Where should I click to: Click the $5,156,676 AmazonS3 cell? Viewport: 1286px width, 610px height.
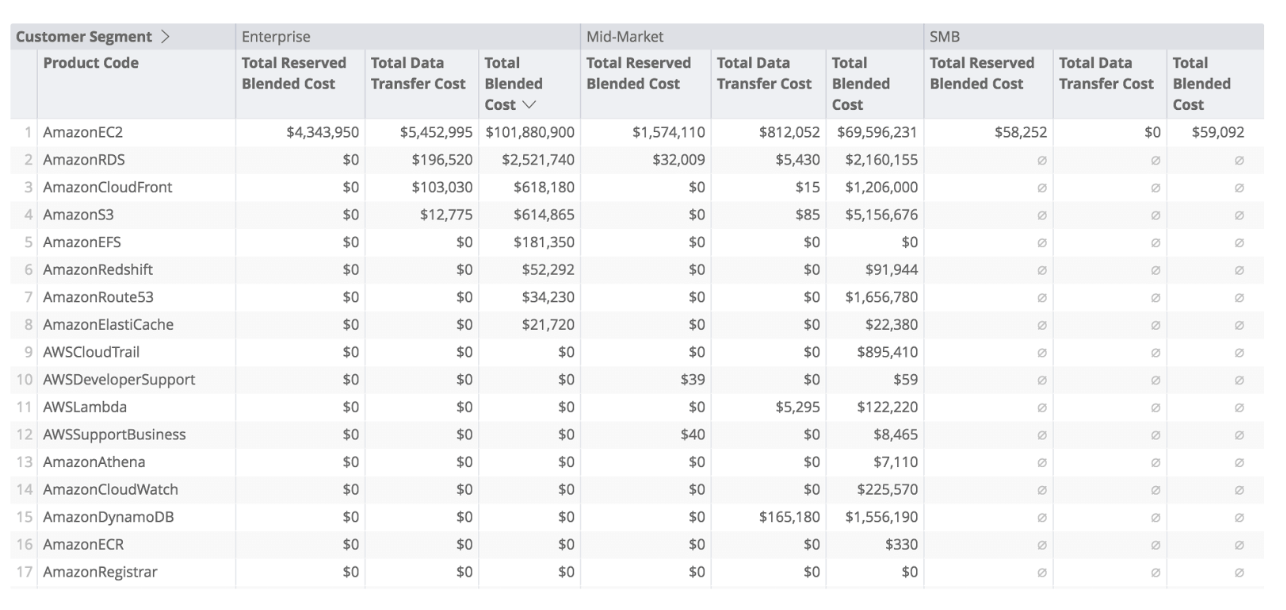pos(881,214)
